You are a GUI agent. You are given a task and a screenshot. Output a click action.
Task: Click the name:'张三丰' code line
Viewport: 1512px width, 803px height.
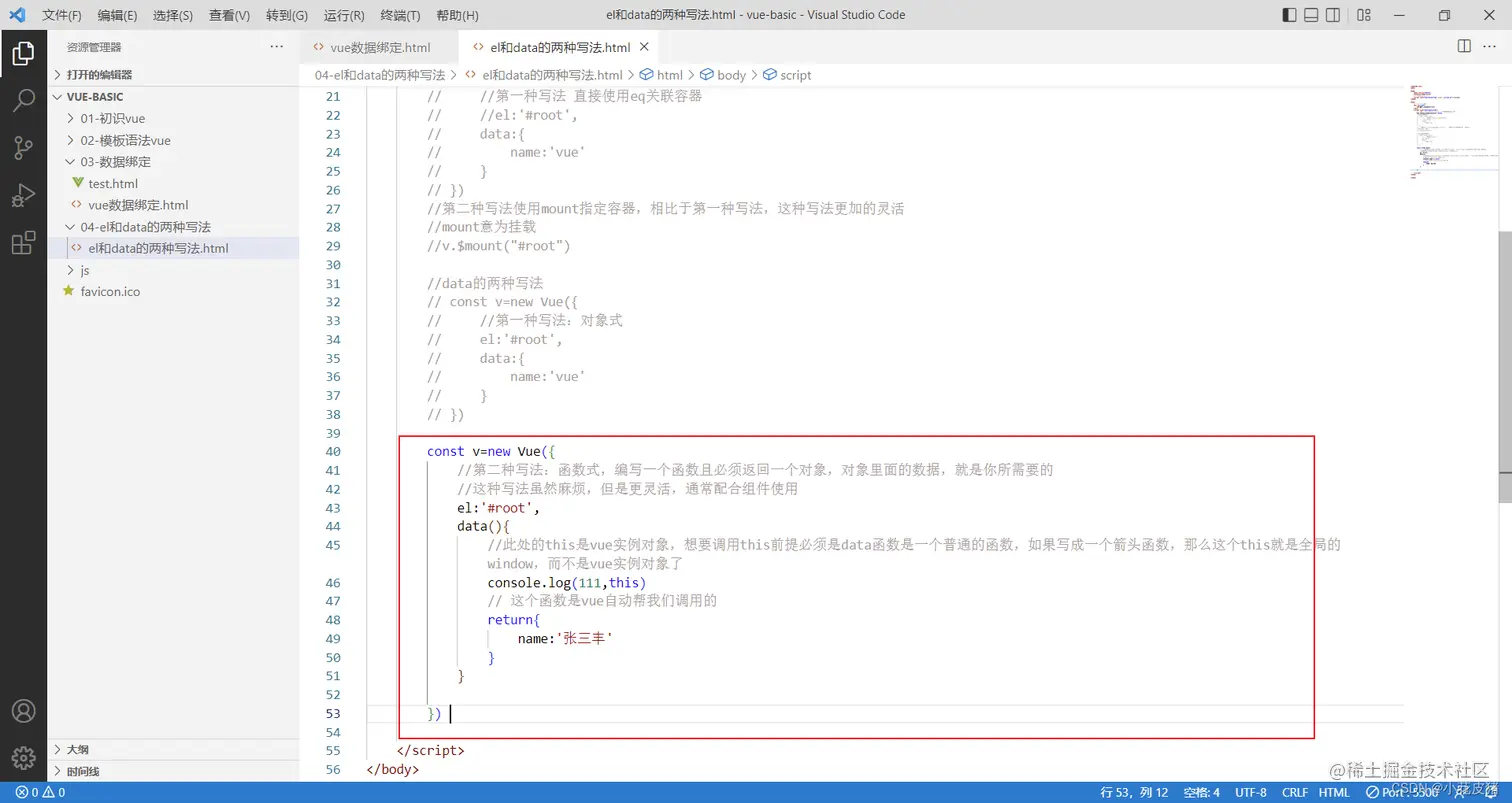[564, 638]
